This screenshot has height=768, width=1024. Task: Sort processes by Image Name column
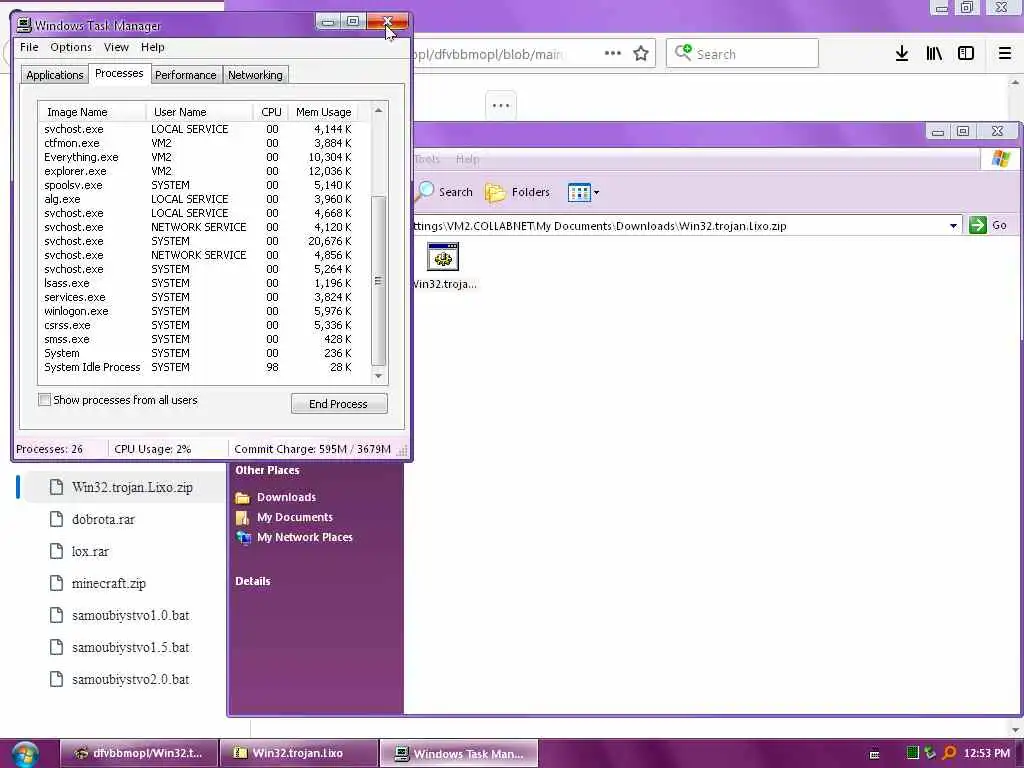(x=93, y=112)
